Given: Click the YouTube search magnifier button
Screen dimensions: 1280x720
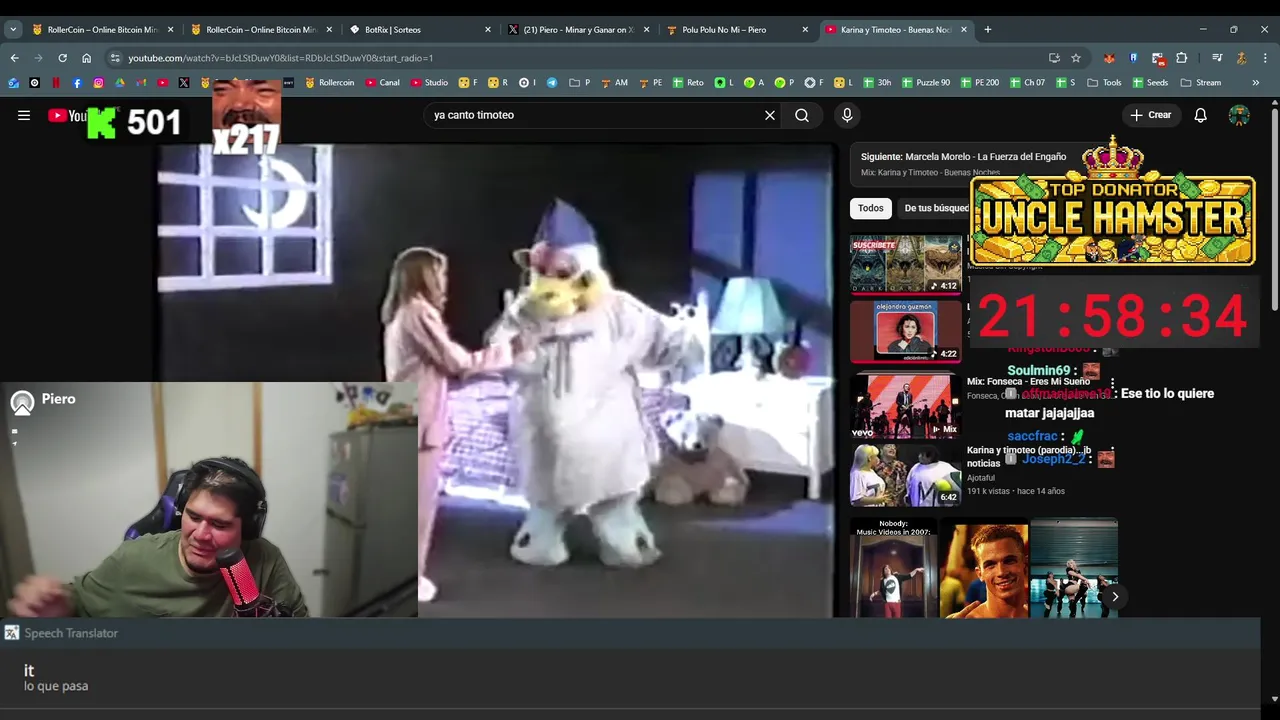Looking at the screenshot, I should pos(802,115).
